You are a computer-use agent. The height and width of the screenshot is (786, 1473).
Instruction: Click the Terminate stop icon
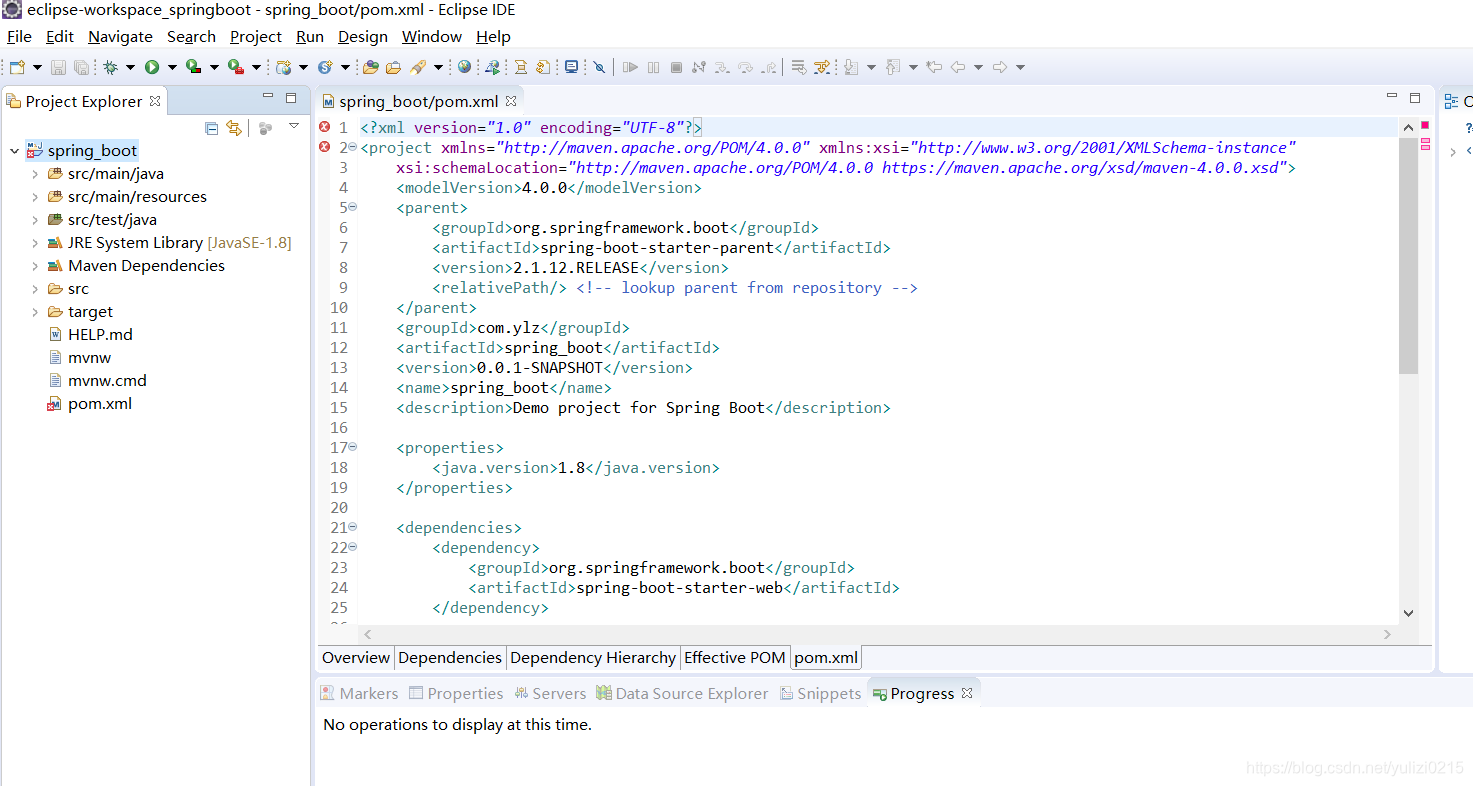[x=677, y=67]
